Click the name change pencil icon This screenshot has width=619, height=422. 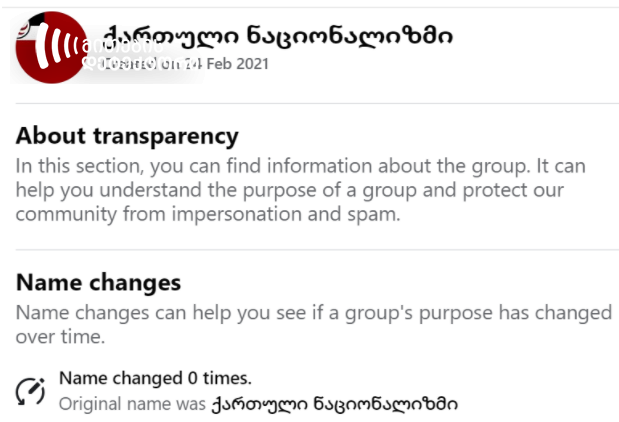click(30, 391)
